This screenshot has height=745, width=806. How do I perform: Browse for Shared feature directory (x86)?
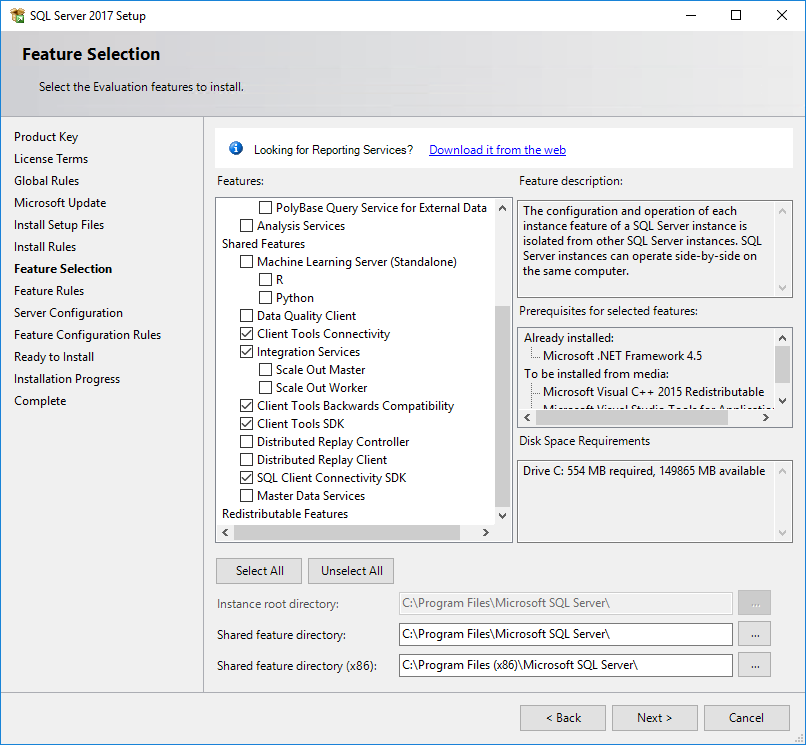pos(755,665)
